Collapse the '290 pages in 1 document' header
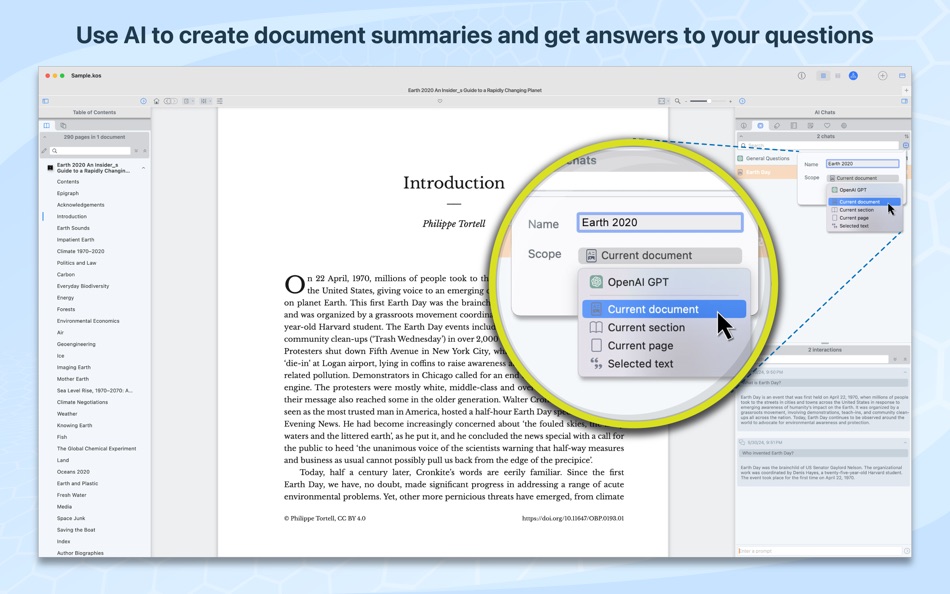 (x=44, y=137)
